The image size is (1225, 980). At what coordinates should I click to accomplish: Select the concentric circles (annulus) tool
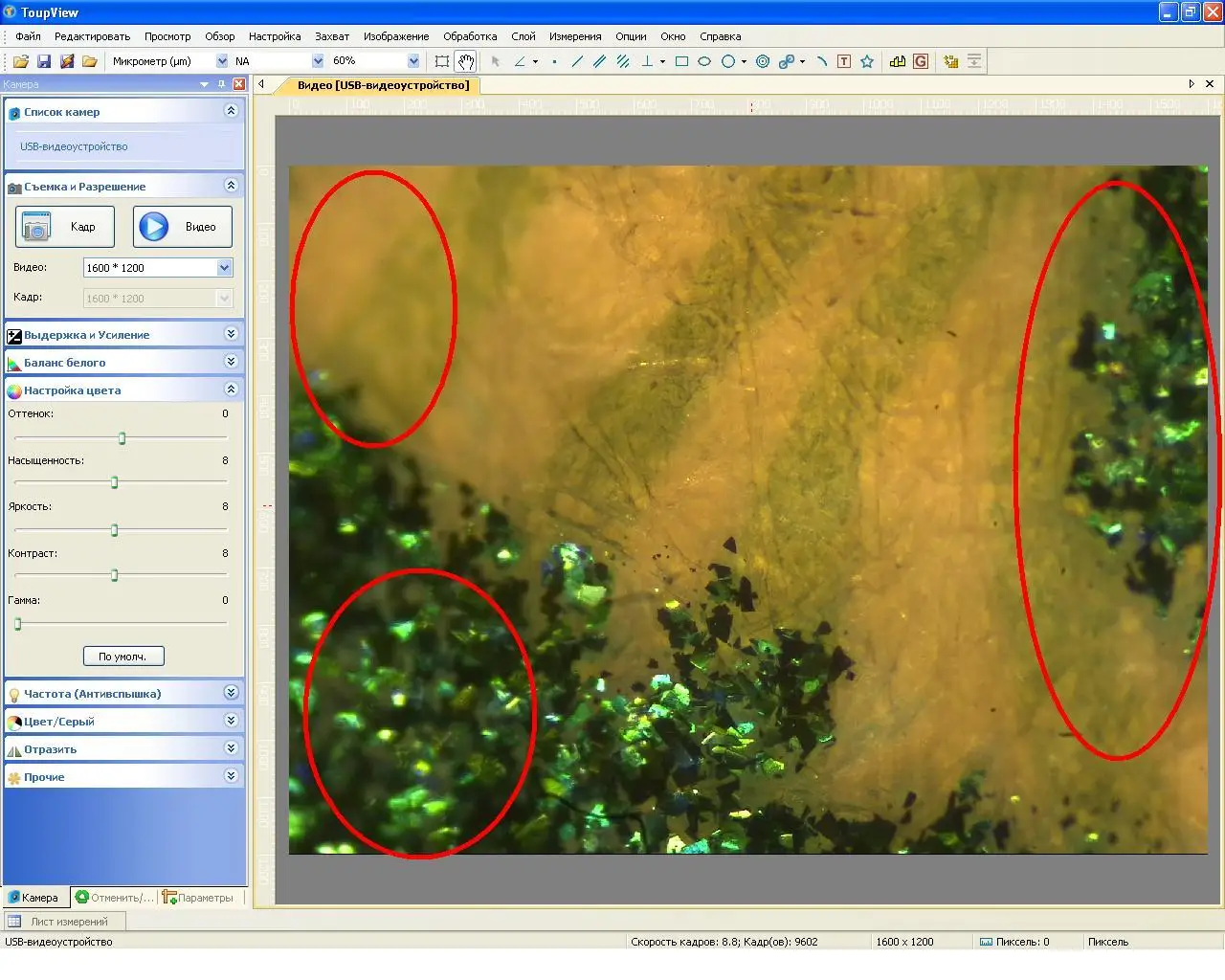pos(763,61)
